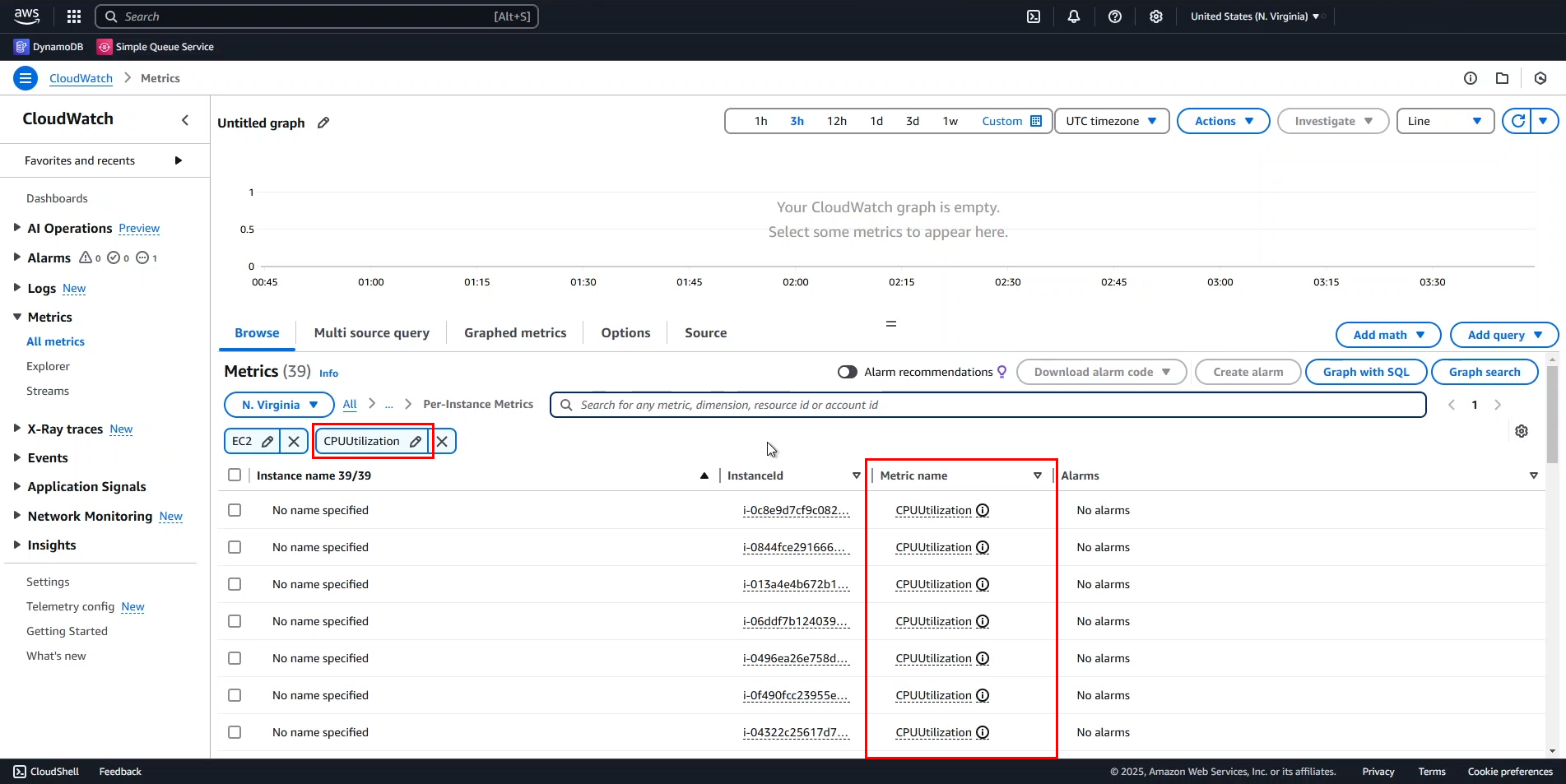Edit the EC2 filter with pencil icon
1566x784 pixels.
coord(267,442)
